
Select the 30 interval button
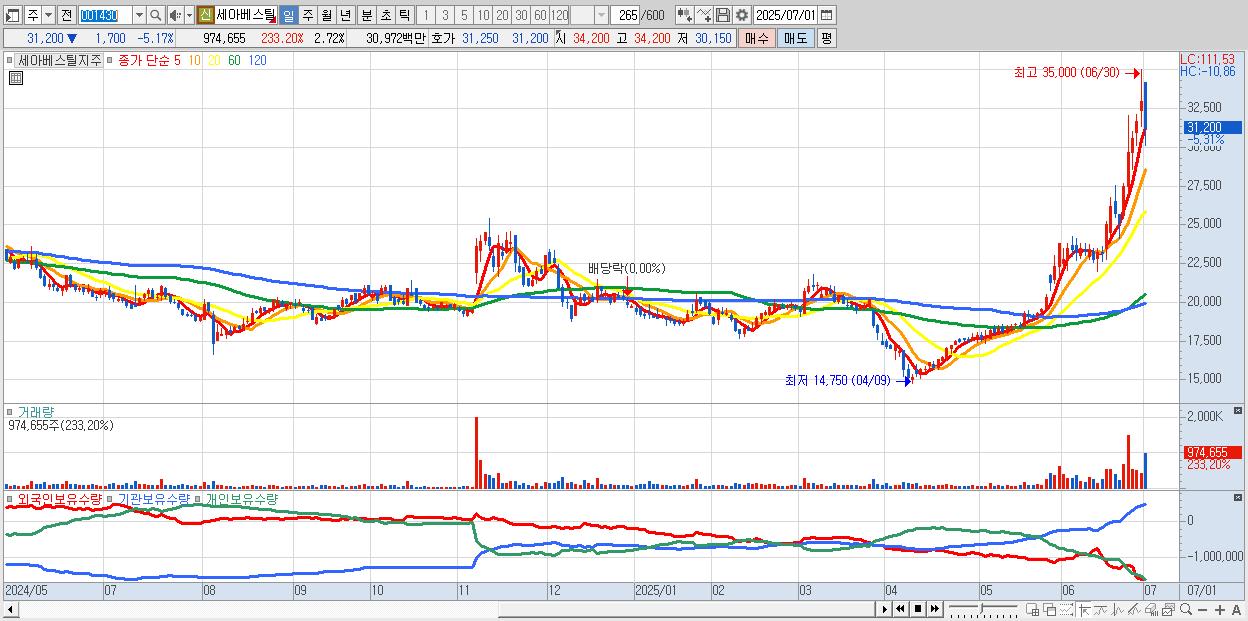point(521,16)
